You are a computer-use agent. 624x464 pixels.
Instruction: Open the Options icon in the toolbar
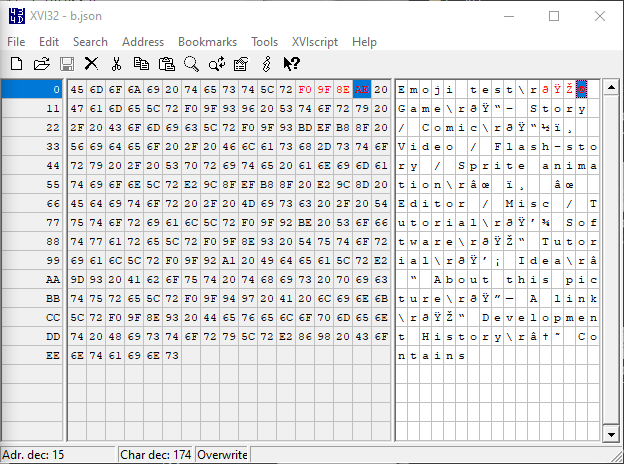pyautogui.click(x=240, y=64)
